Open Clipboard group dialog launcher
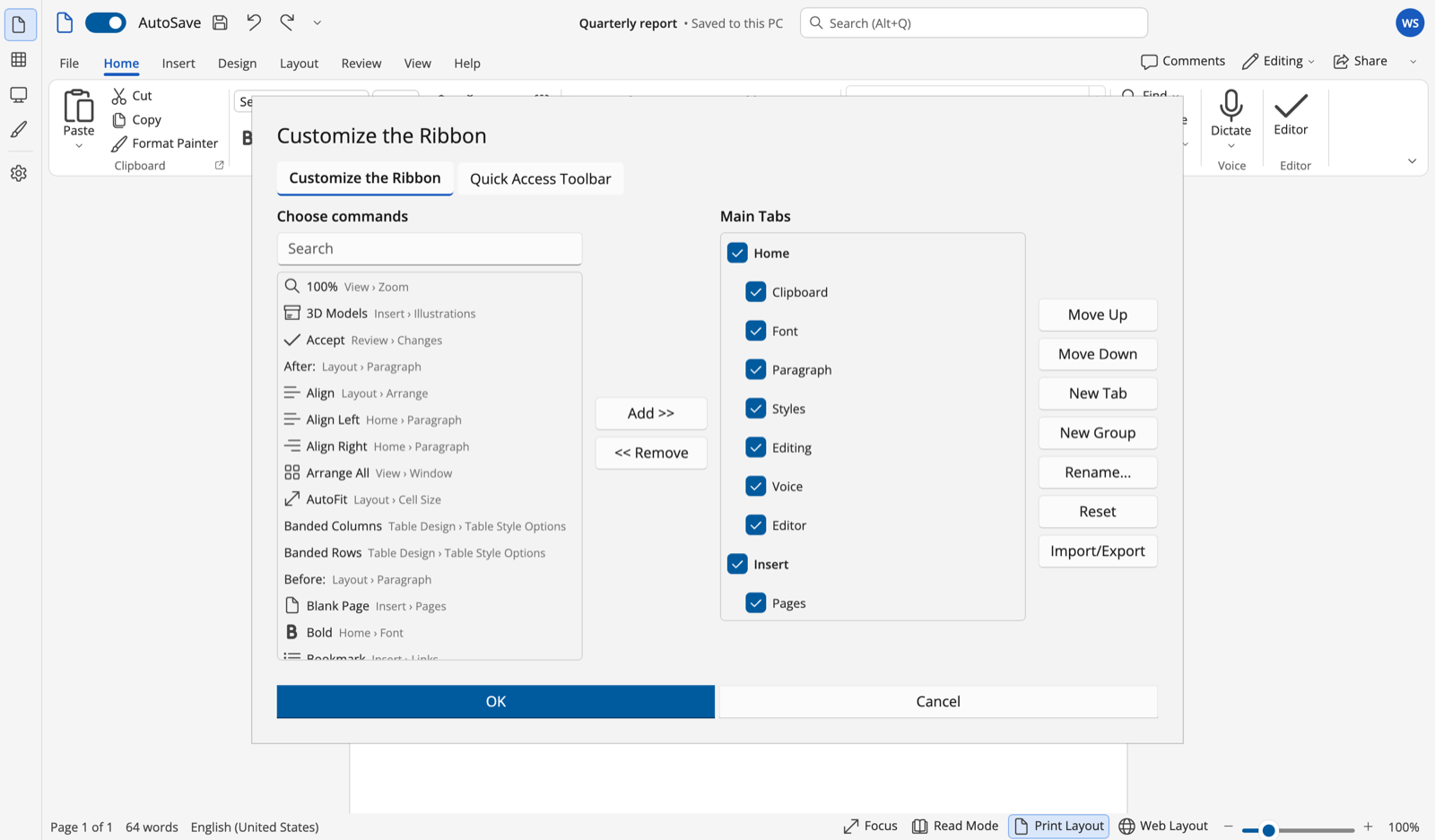This screenshot has height=840, width=1435. coord(219,166)
